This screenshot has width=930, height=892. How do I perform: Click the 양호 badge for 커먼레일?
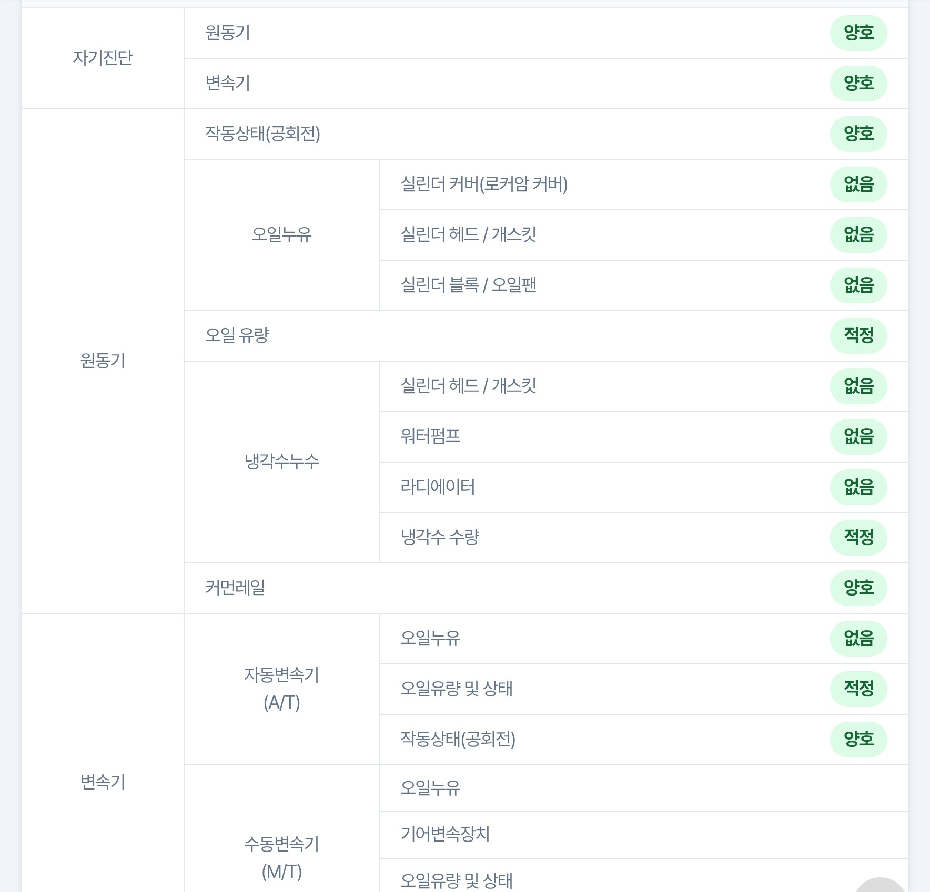[x=858, y=588]
